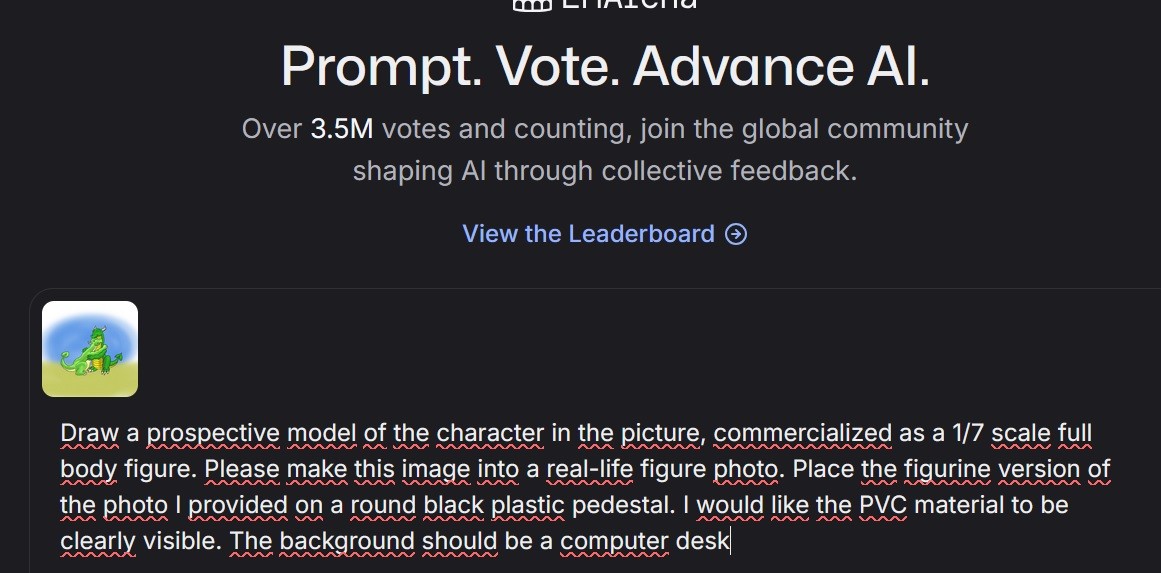The width and height of the screenshot is (1161, 573).
Task: Click the word 'commercialized' in the prompt
Action: coord(802,433)
